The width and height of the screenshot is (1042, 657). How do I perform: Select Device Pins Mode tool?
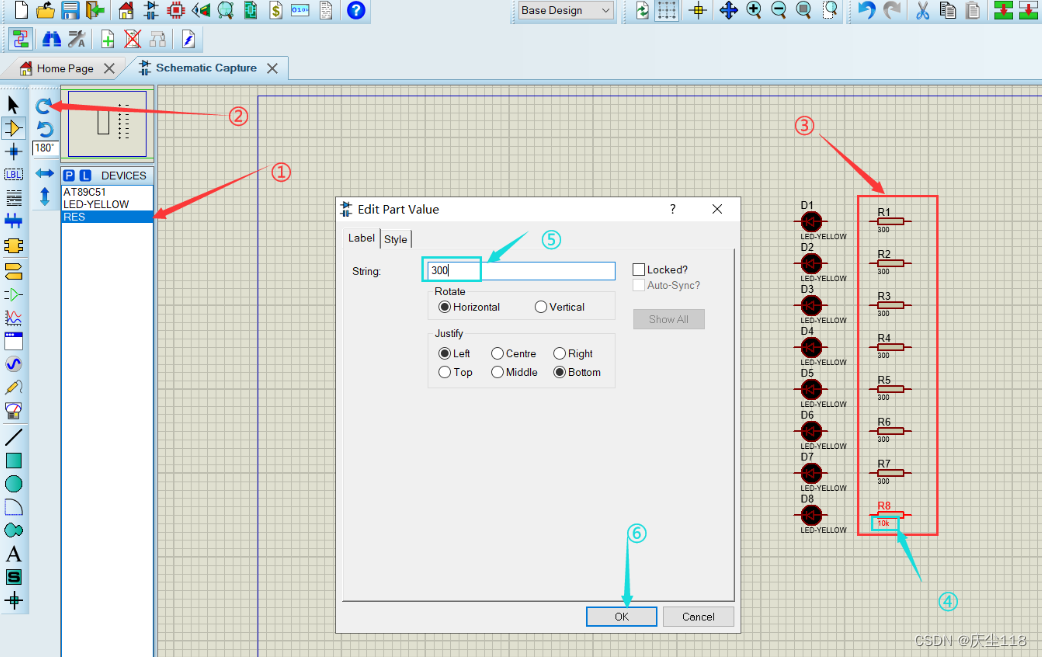pyautogui.click(x=13, y=294)
